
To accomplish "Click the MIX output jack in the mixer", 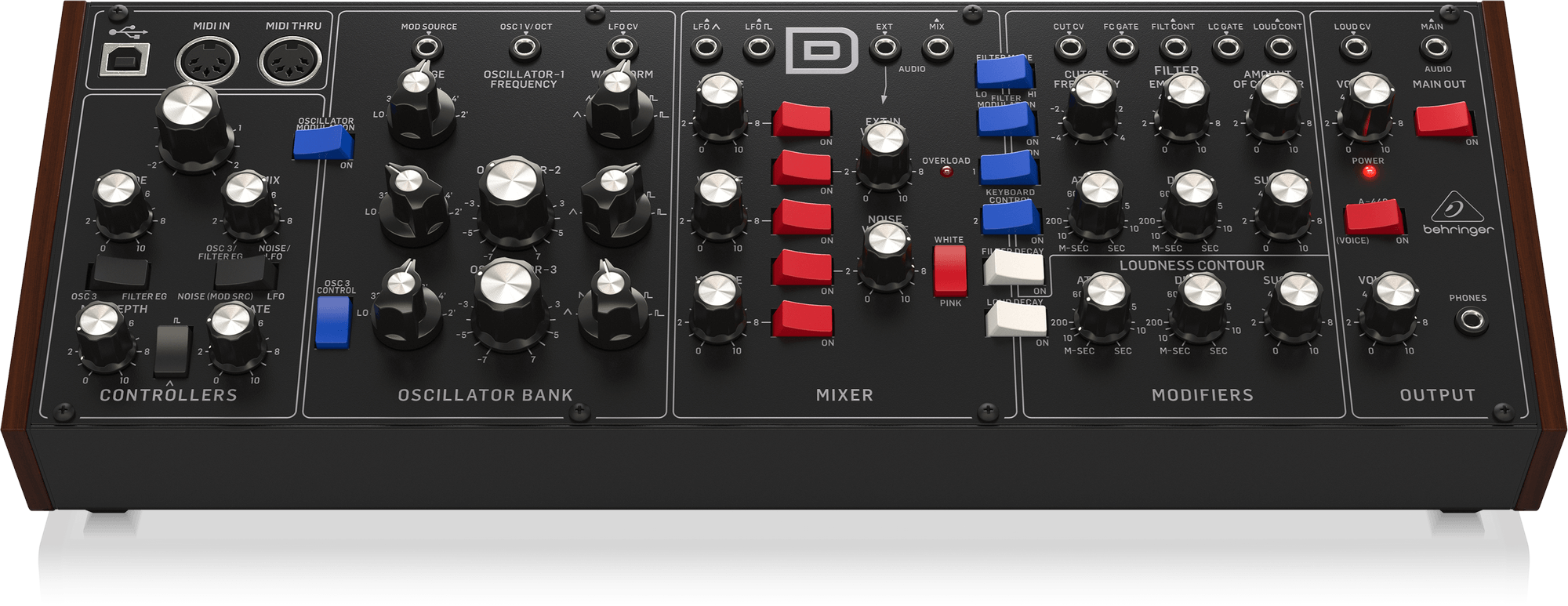I will (937, 49).
